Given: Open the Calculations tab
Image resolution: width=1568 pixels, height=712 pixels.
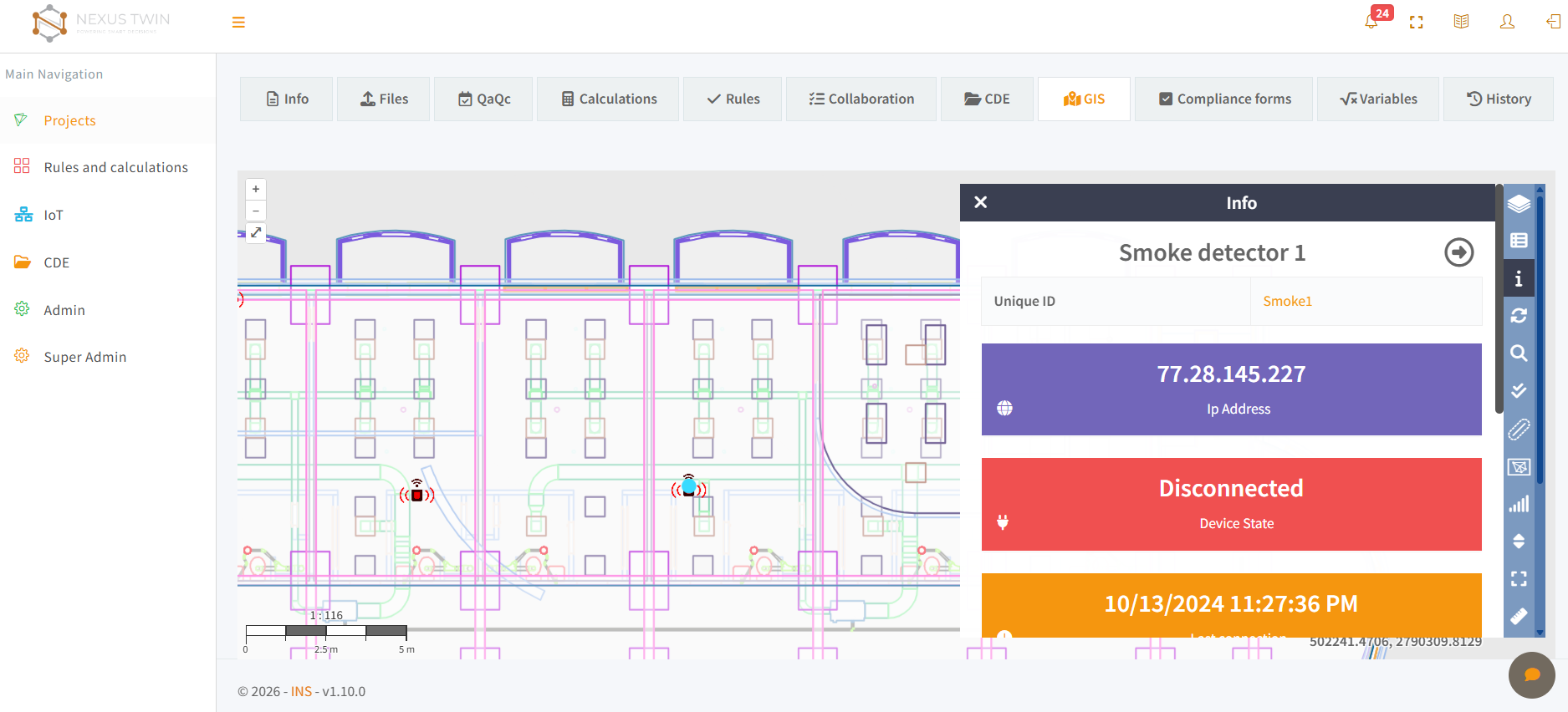Looking at the screenshot, I should coord(608,99).
